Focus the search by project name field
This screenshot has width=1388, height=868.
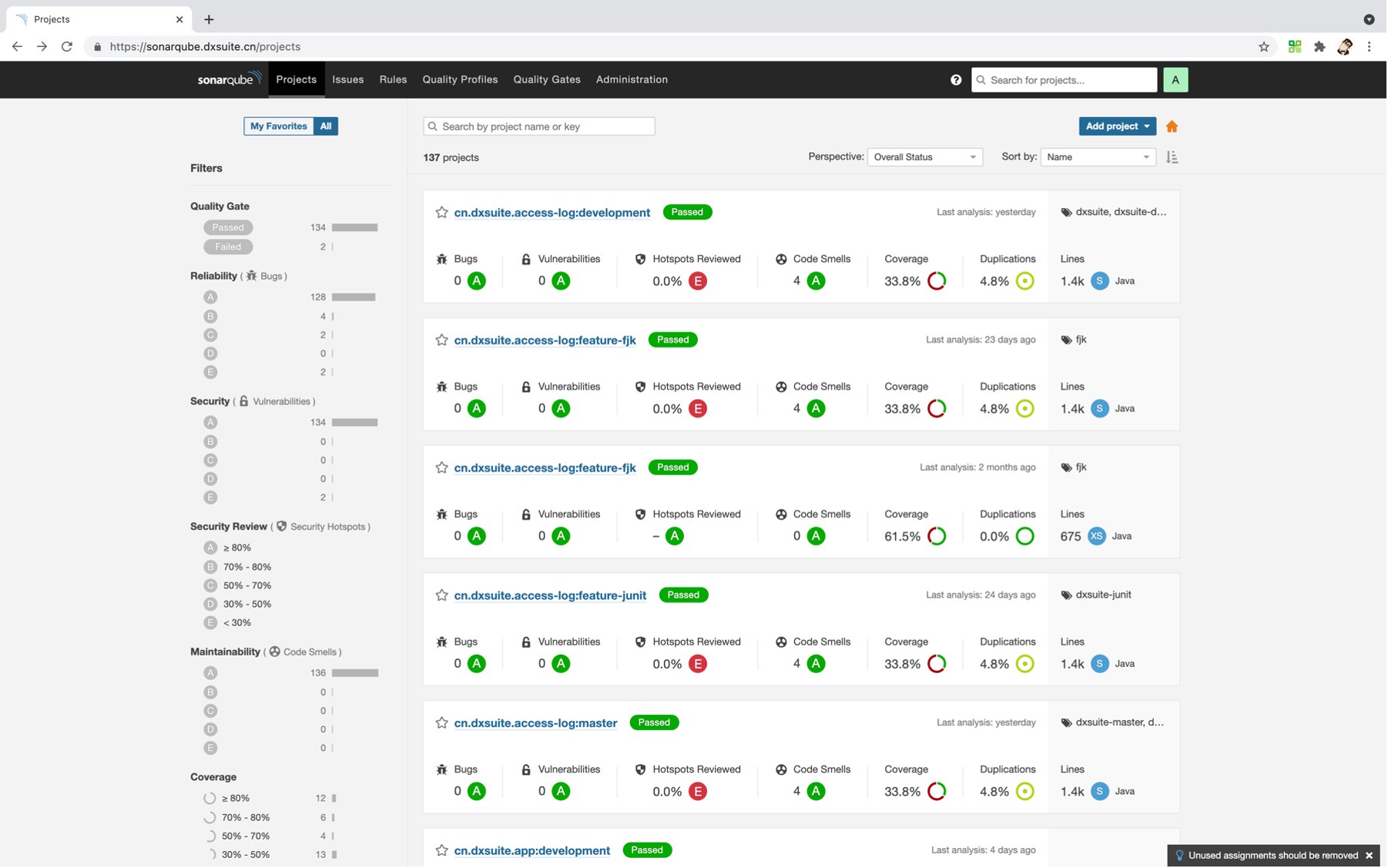coord(539,126)
